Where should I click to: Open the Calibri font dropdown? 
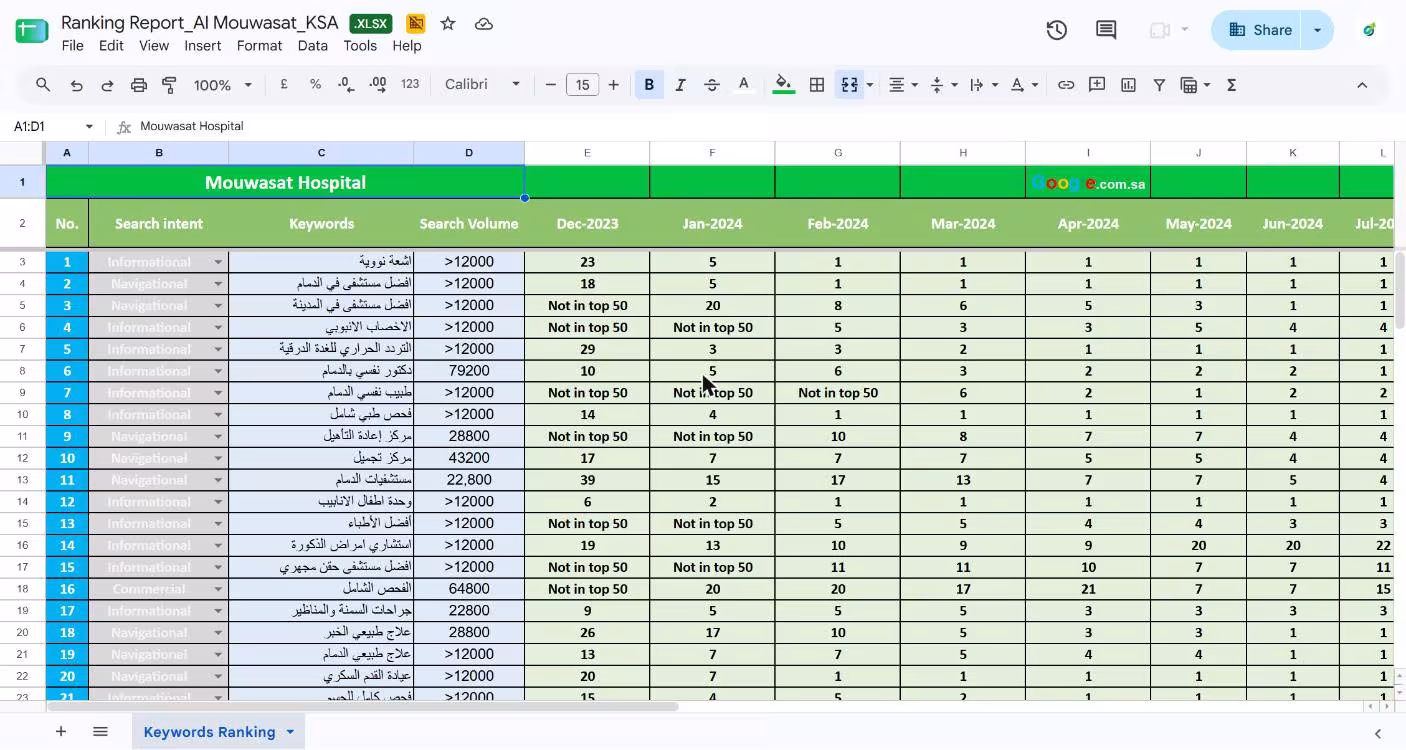[x=483, y=85]
